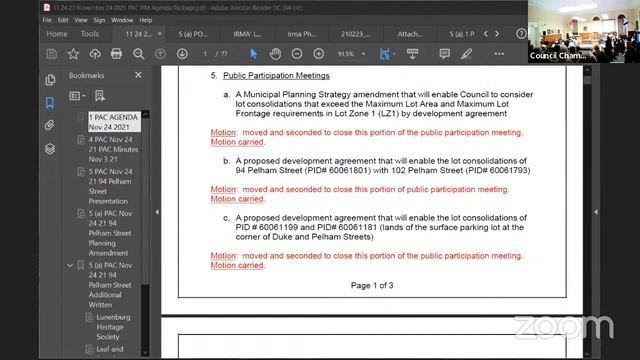Switch to the Attach document tab
The height and width of the screenshot is (360, 640).
(410, 34)
